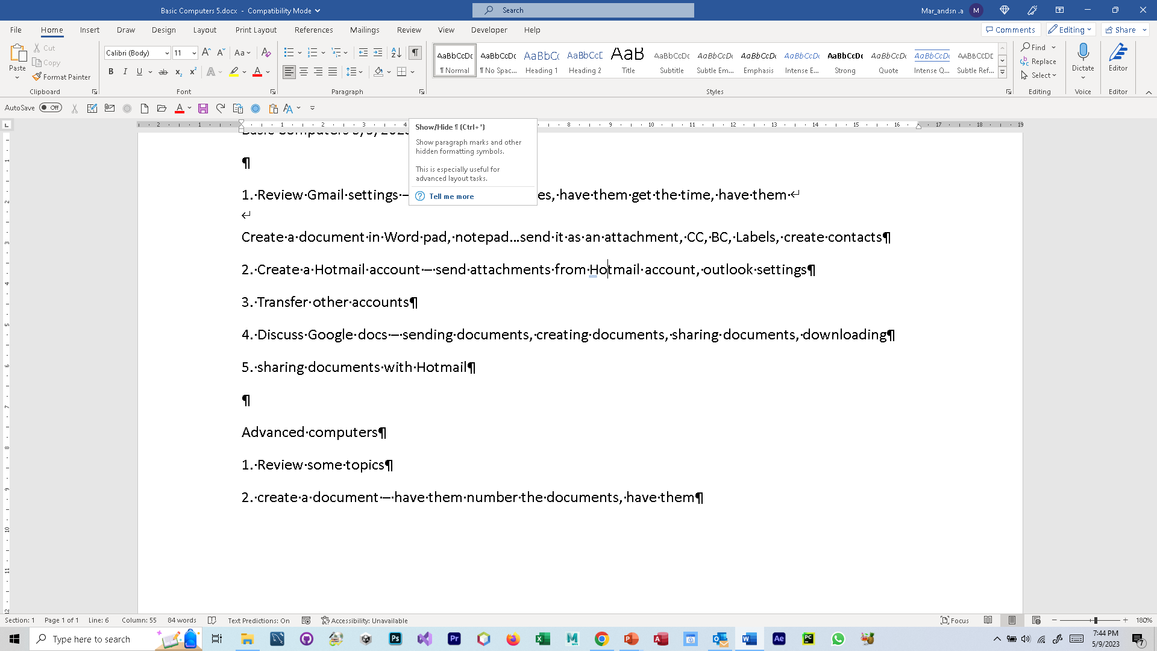The width and height of the screenshot is (1157, 651).
Task: Expand Numbering list dropdown arrow
Action: pyautogui.click(x=322, y=52)
